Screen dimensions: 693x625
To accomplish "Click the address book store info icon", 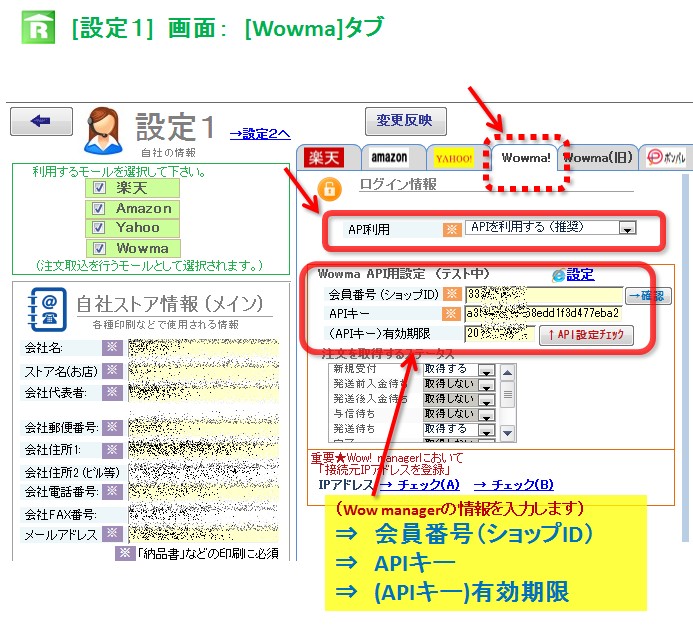I will pos(47,309).
